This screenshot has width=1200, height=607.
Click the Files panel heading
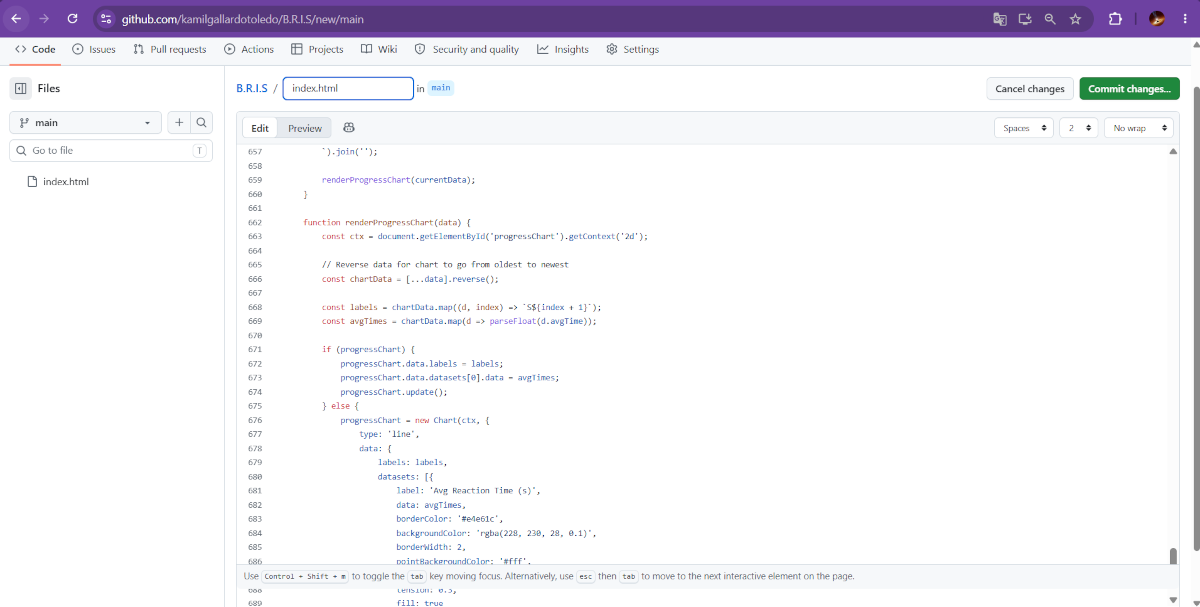point(49,88)
